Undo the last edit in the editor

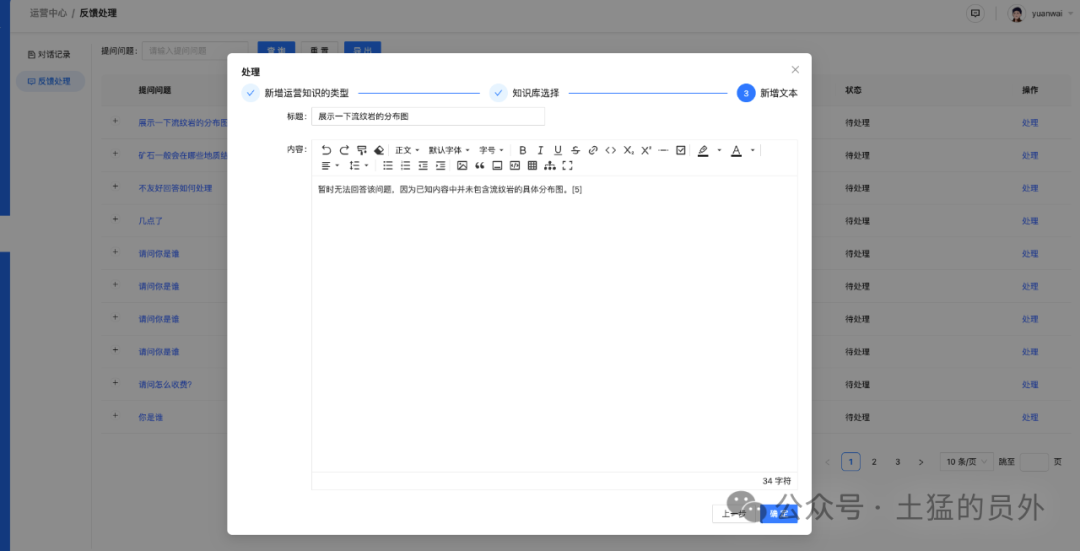coord(326,150)
